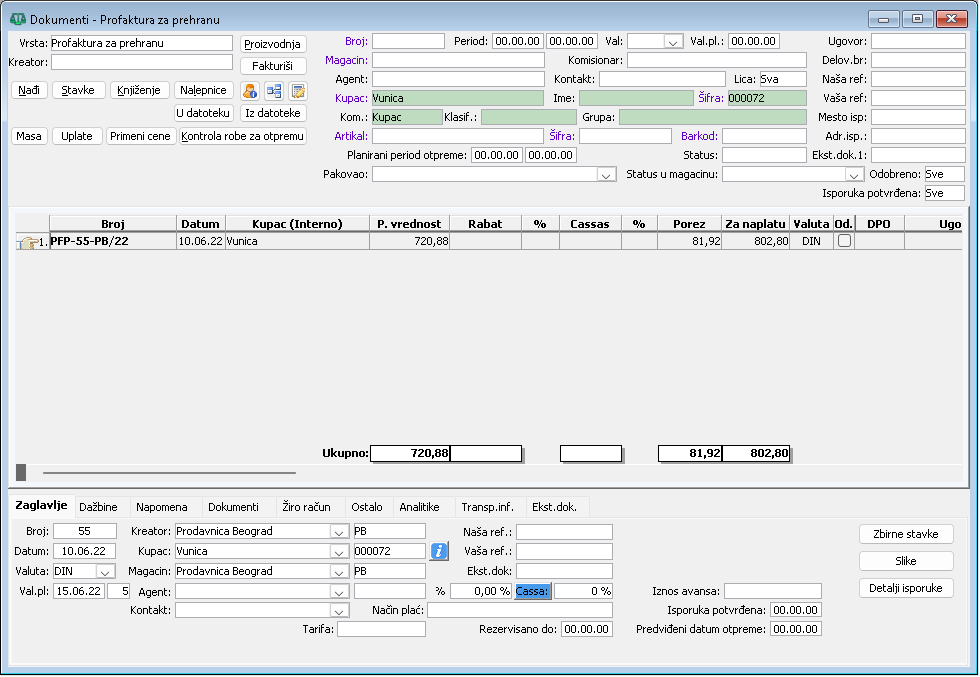Click the Detalji isporuke button
The image size is (980, 677).
tap(906, 588)
